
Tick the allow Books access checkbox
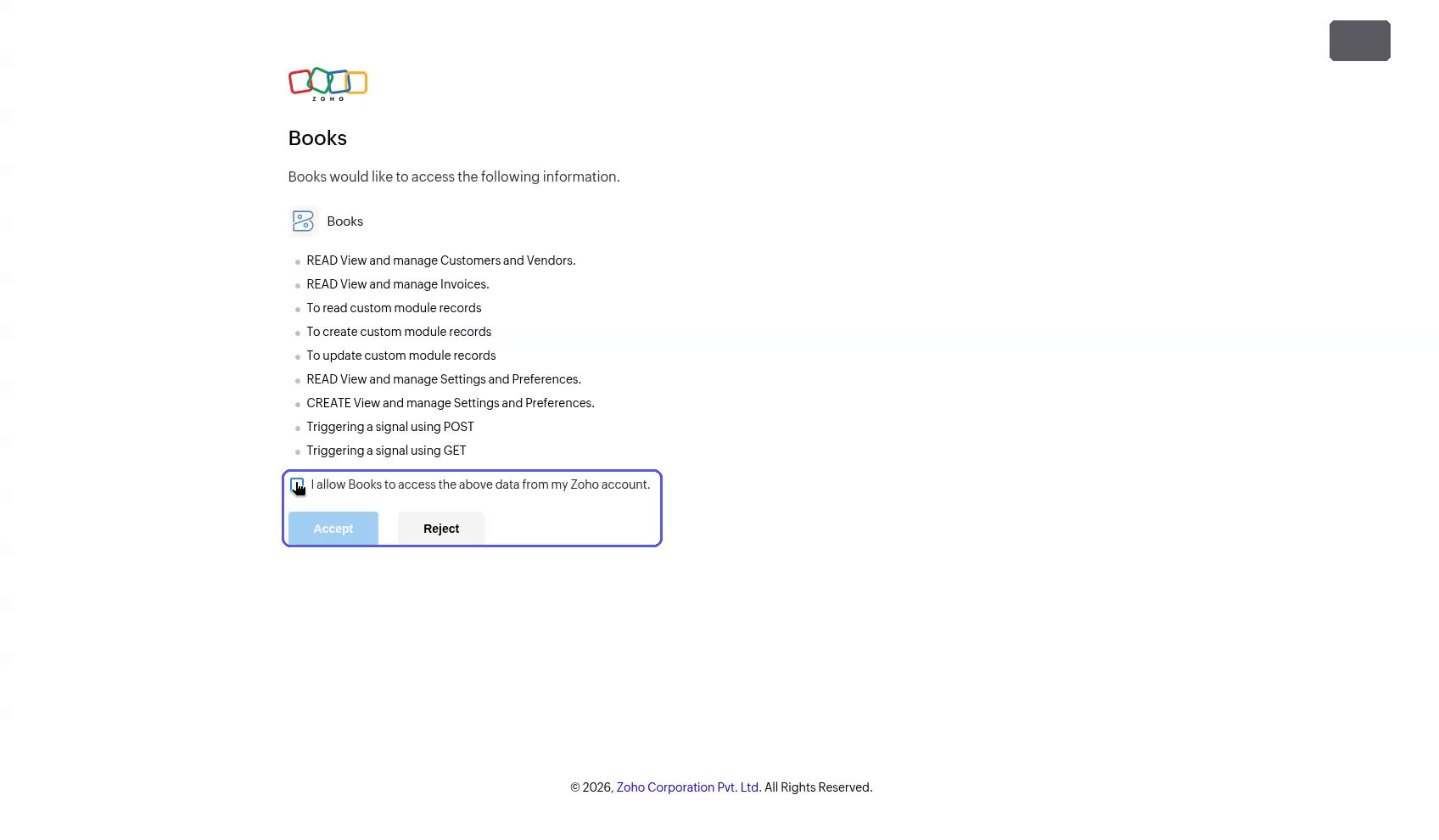pos(297,485)
